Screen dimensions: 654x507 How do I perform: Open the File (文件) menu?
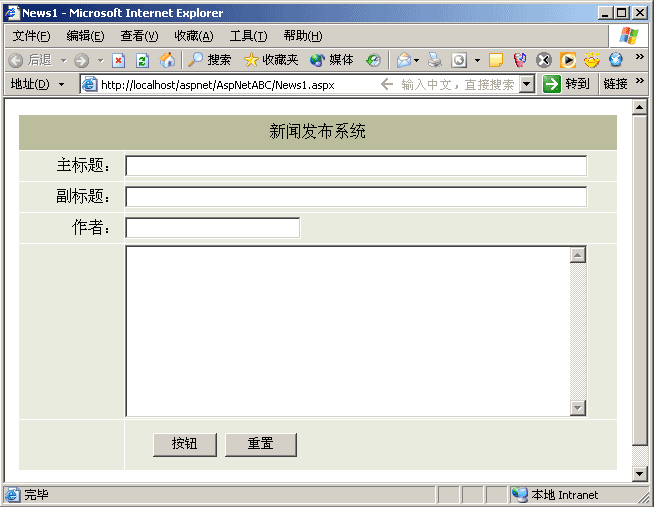(31, 36)
